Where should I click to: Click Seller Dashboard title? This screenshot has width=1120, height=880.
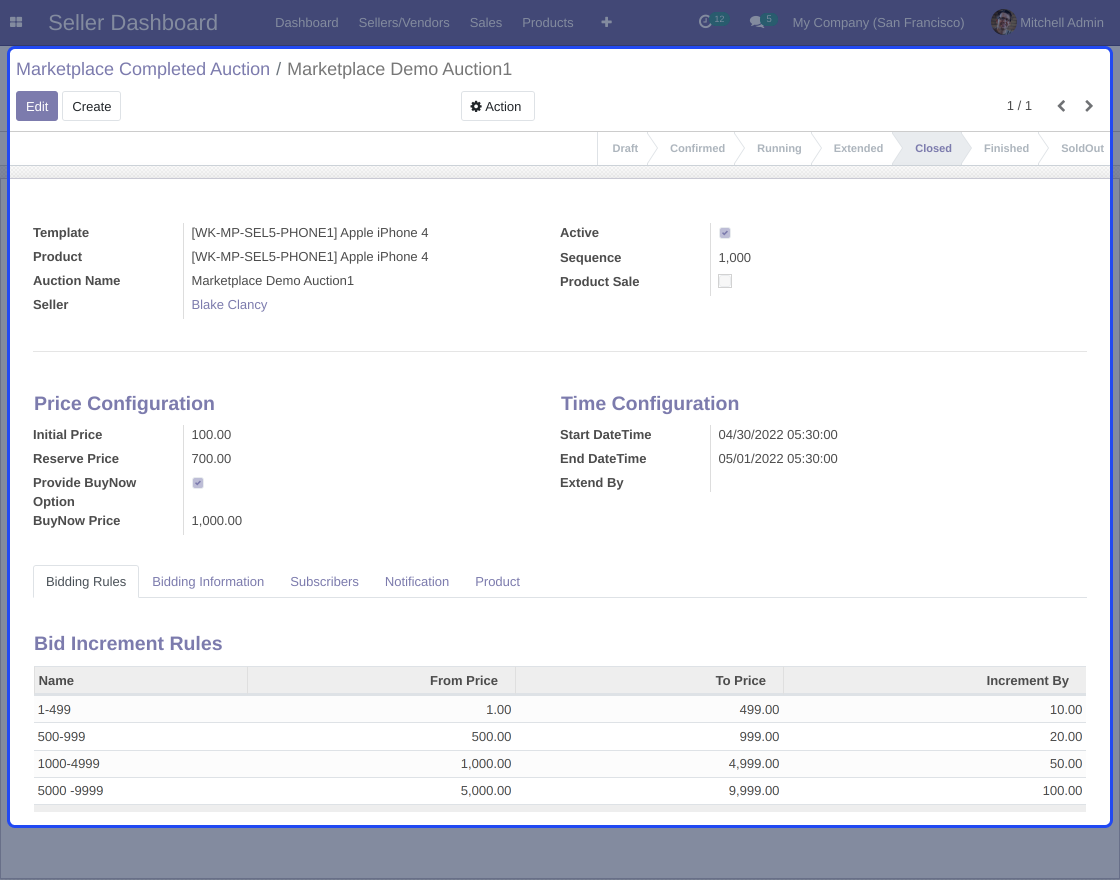click(x=133, y=22)
